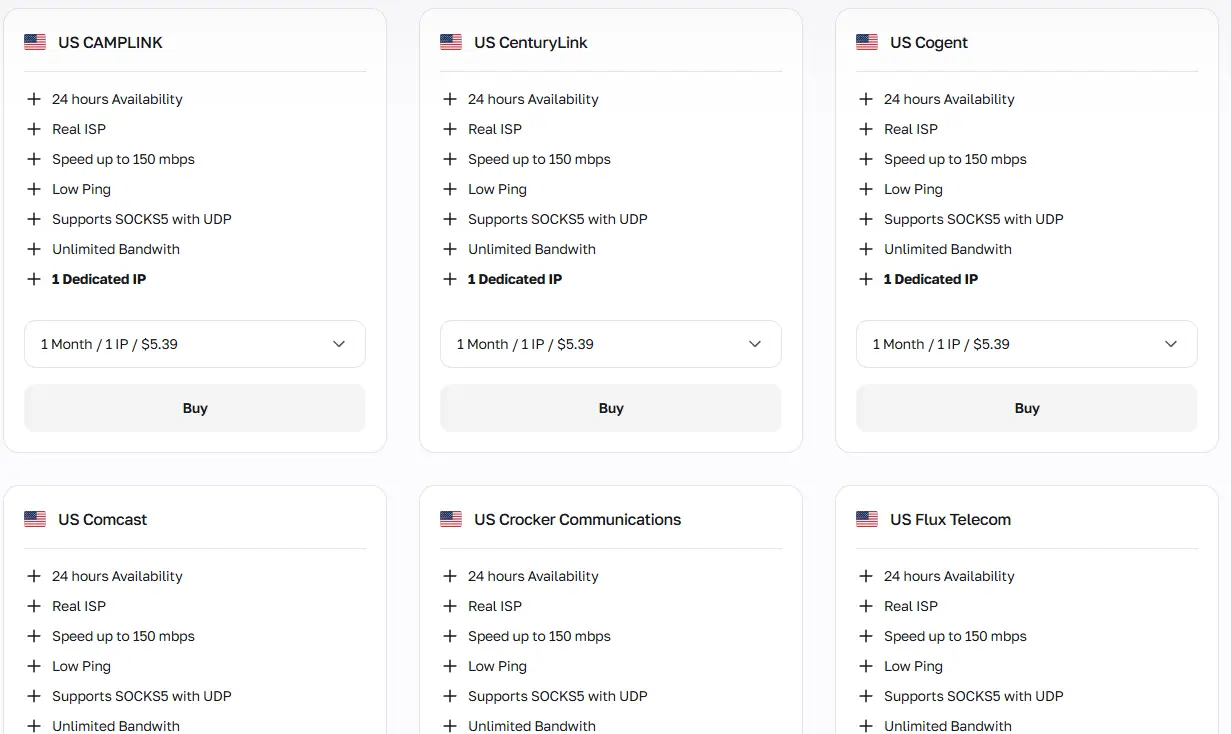Select the US Comcast card title
The image size is (1231, 734).
[x=103, y=519]
